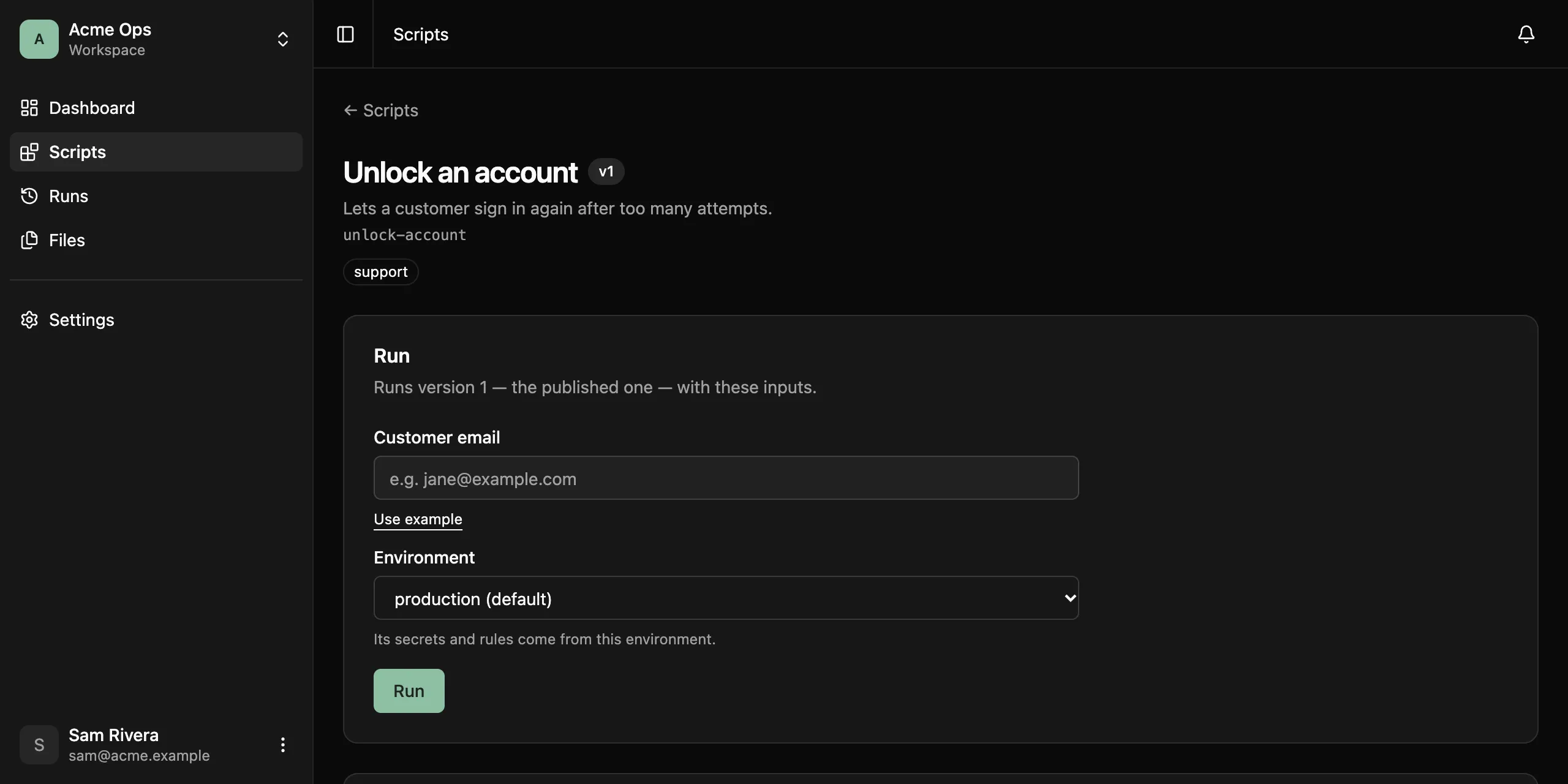Open the Environment dropdown
The image size is (1568, 784).
tap(726, 598)
